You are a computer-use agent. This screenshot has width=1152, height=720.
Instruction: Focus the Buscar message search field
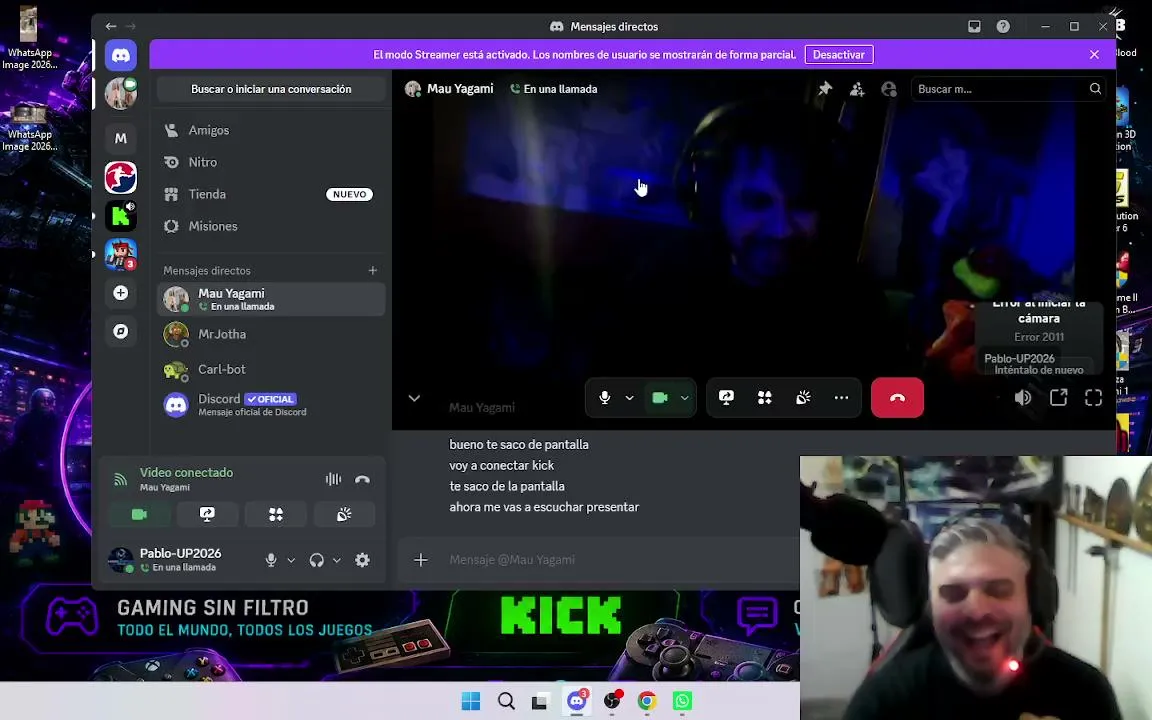(x=1008, y=89)
